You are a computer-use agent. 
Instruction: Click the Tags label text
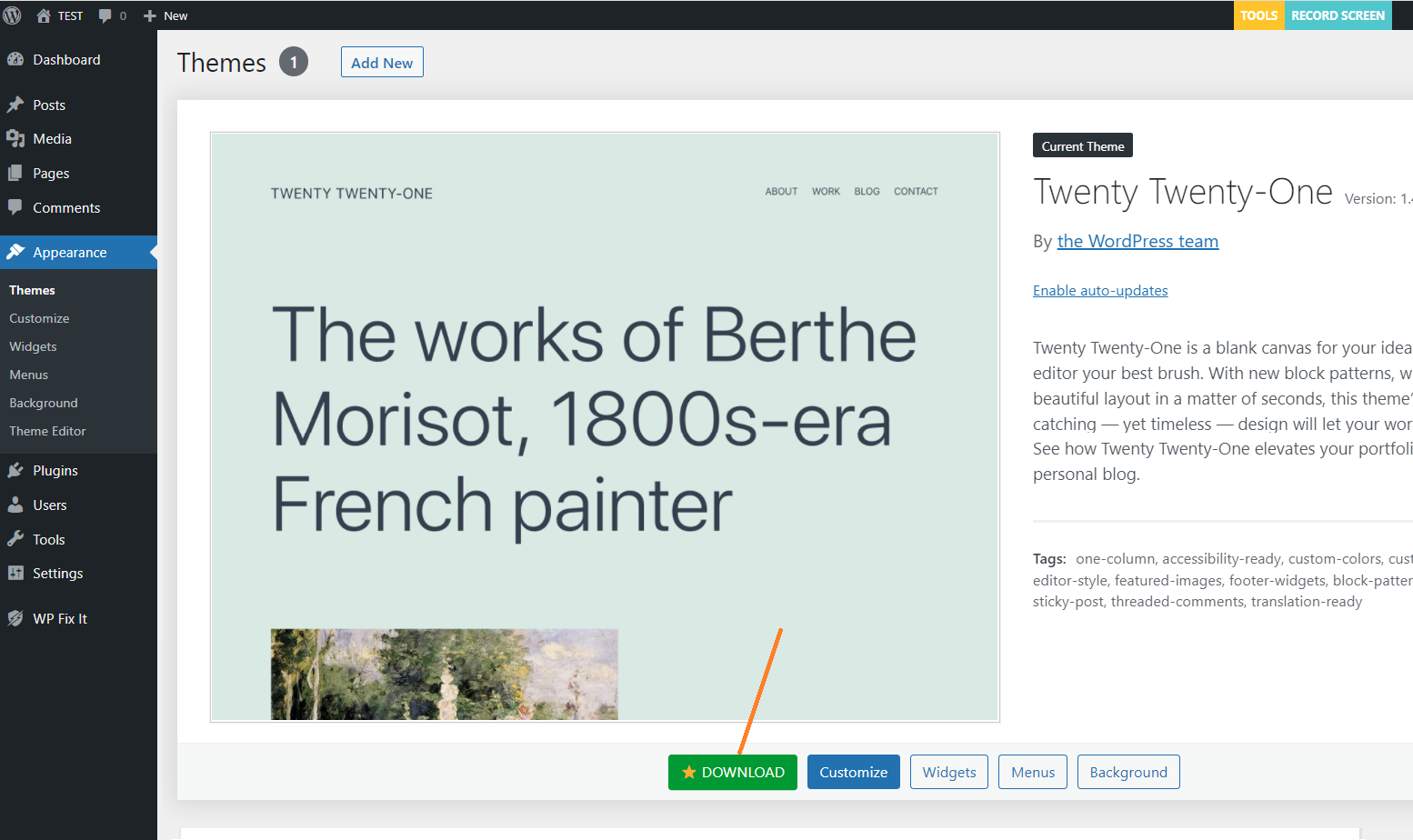point(1049,558)
